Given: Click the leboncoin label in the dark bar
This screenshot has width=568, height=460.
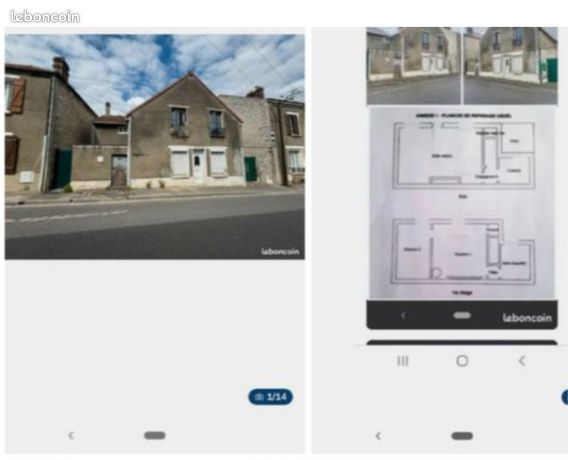Looking at the screenshot, I should pos(527,318).
